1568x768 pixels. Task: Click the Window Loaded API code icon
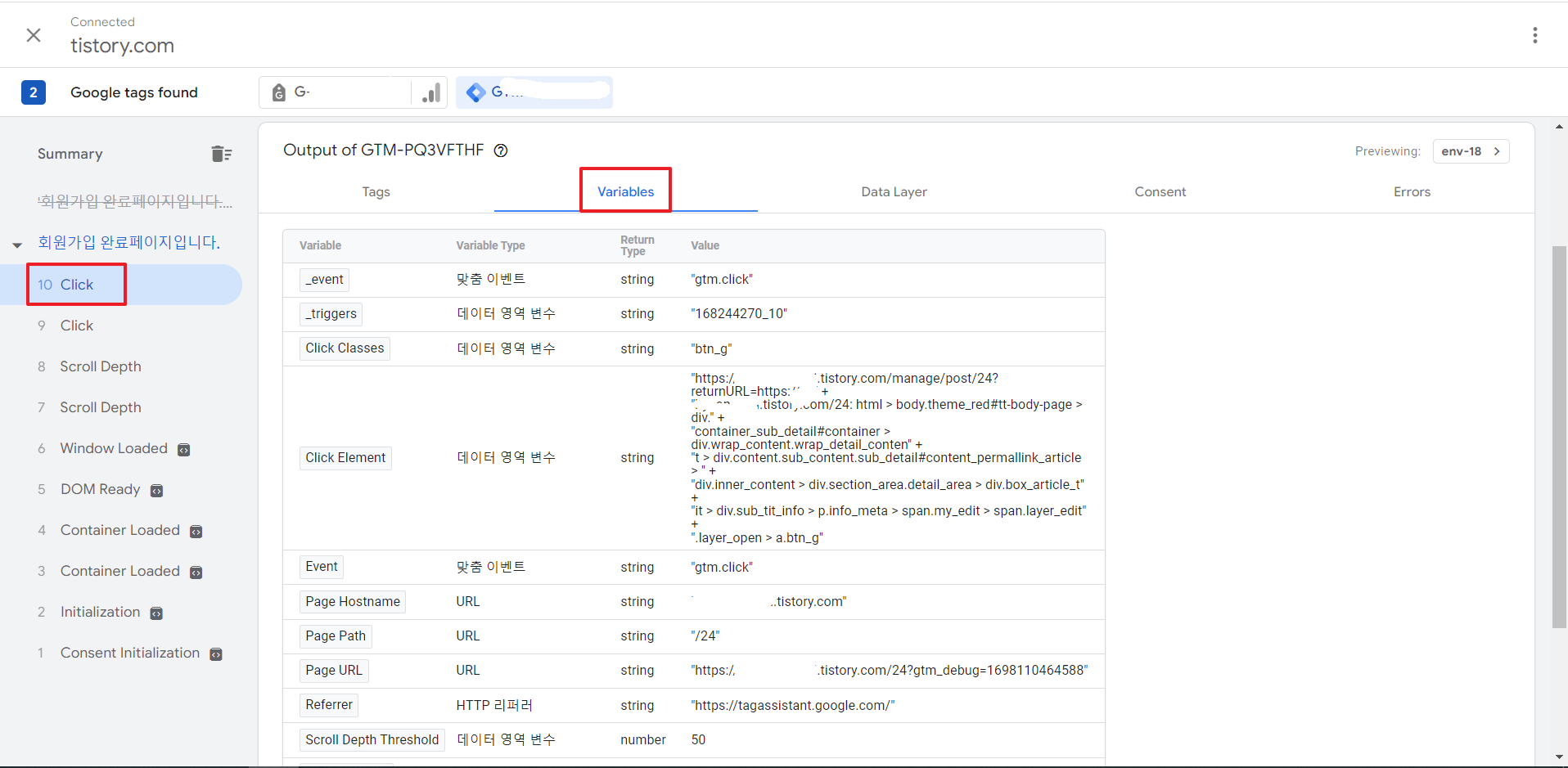184,450
